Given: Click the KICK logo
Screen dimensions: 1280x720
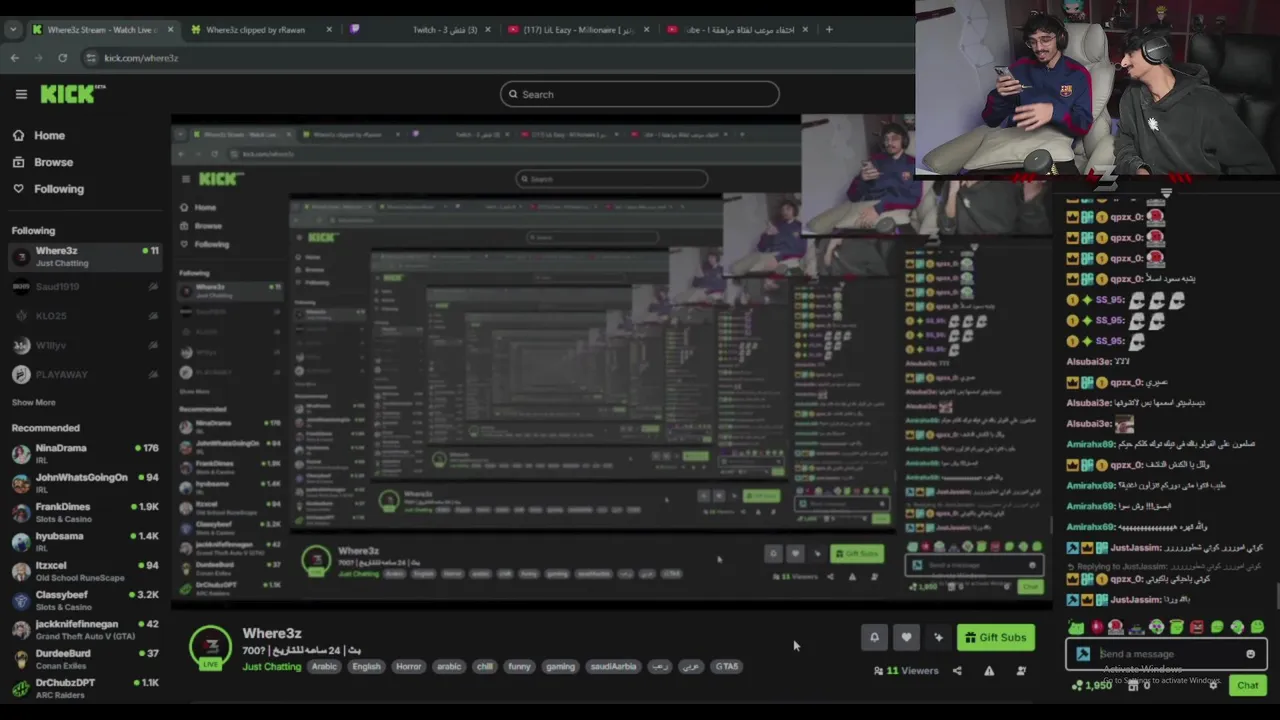Looking at the screenshot, I should tap(73, 94).
